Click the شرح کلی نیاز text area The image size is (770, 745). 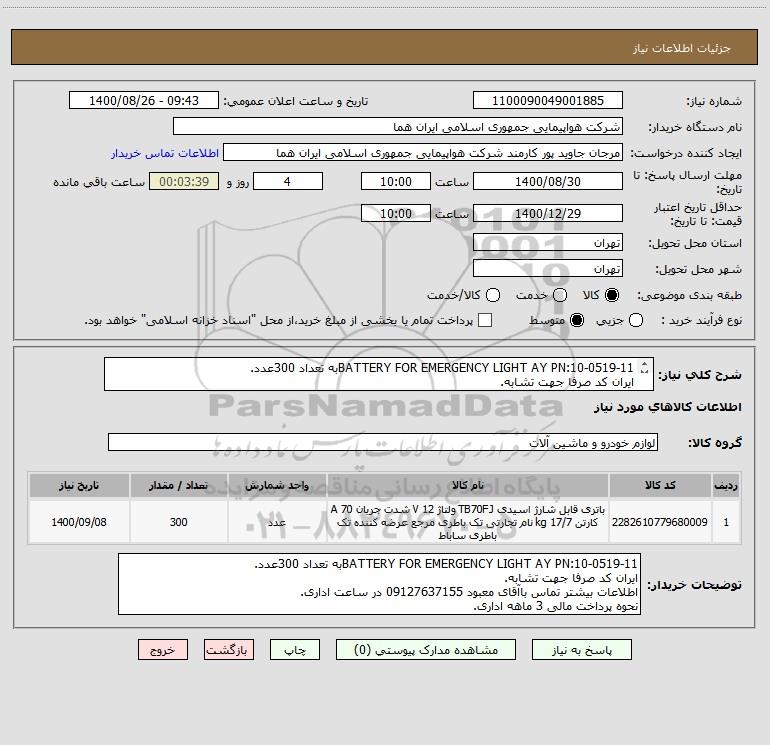pos(379,374)
